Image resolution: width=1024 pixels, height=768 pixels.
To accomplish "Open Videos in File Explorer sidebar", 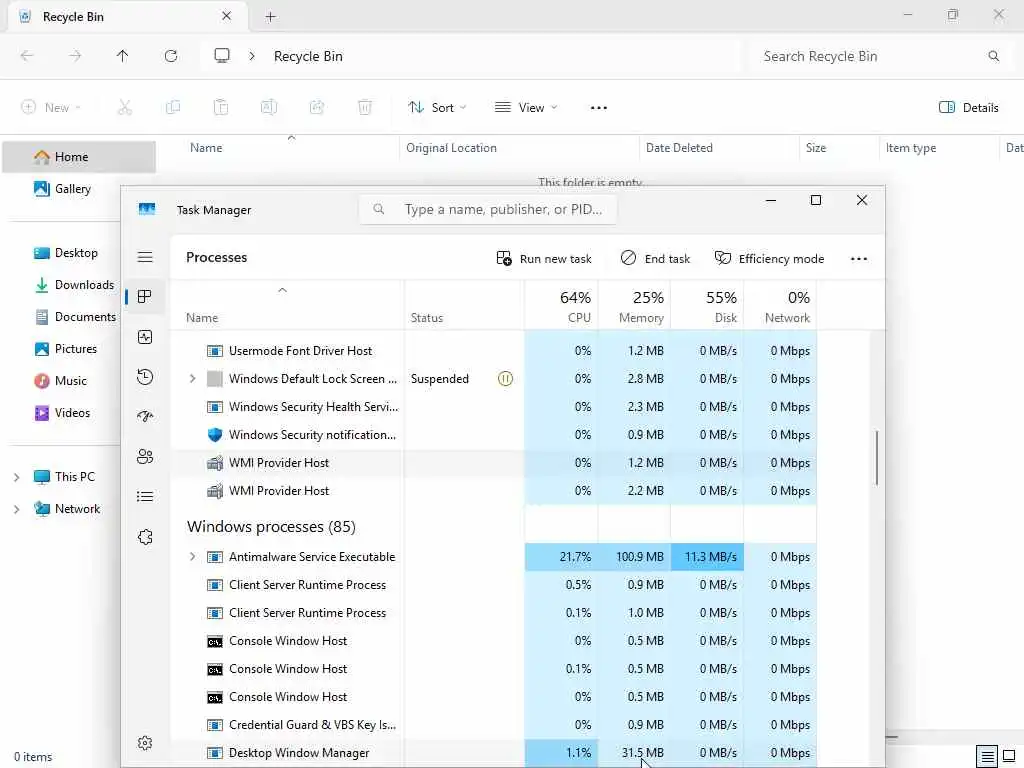I will (x=62, y=413).
